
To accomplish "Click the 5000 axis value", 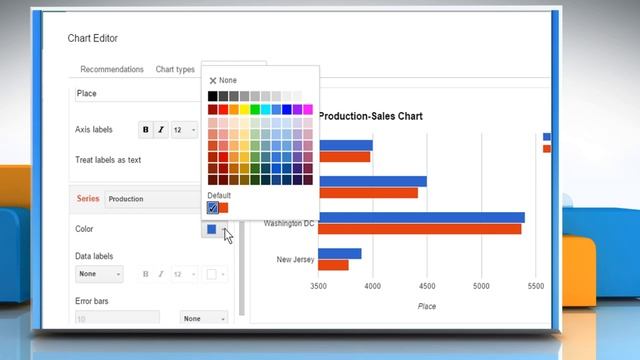I will pyautogui.click(x=481, y=286).
